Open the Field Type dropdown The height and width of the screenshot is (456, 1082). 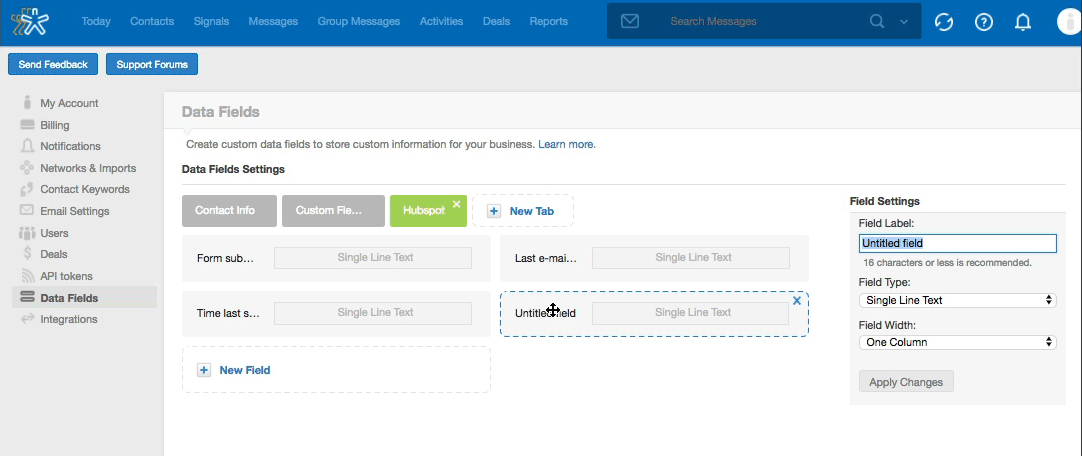(958, 300)
